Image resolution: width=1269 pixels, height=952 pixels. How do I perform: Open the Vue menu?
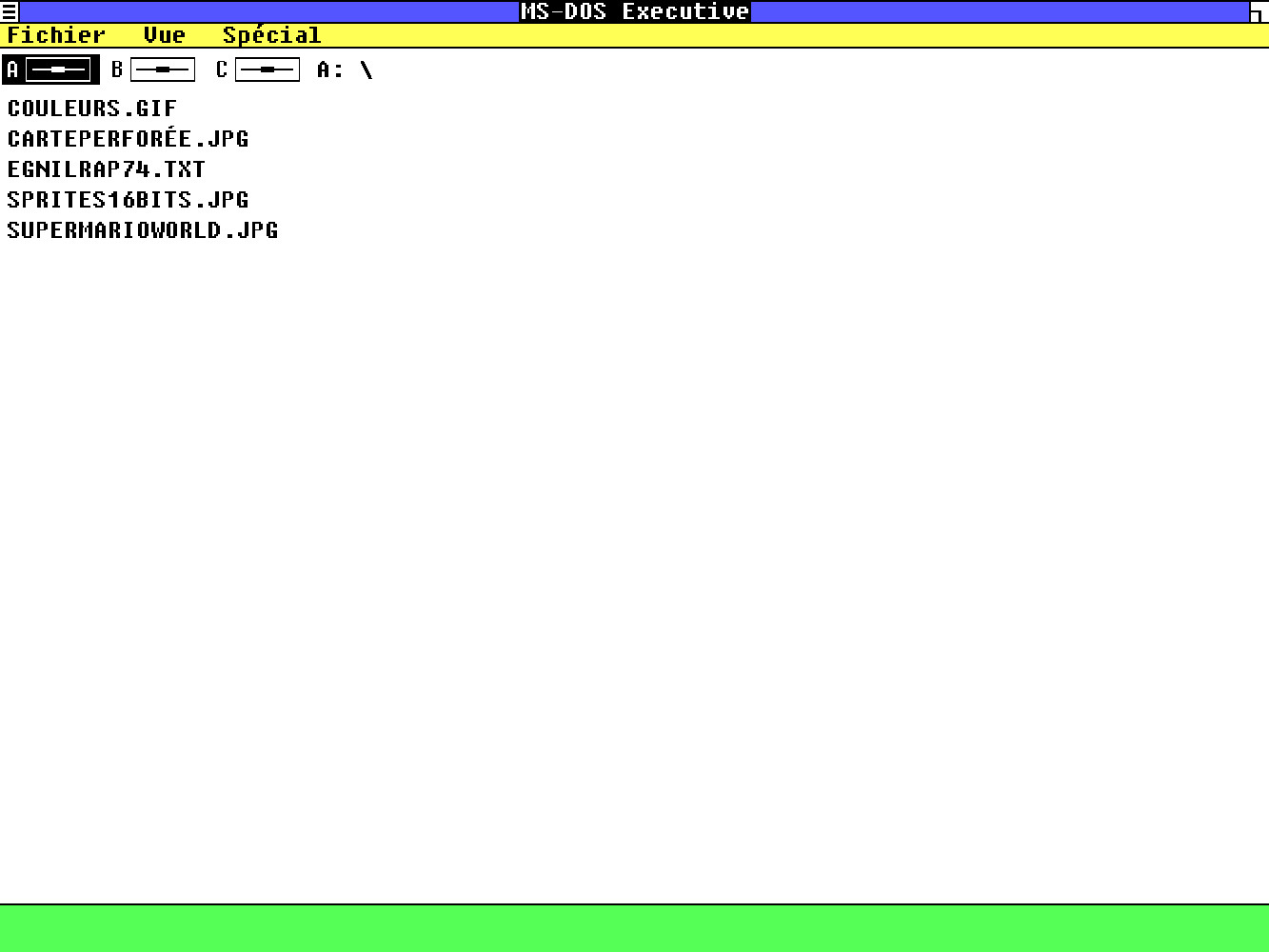click(x=164, y=35)
